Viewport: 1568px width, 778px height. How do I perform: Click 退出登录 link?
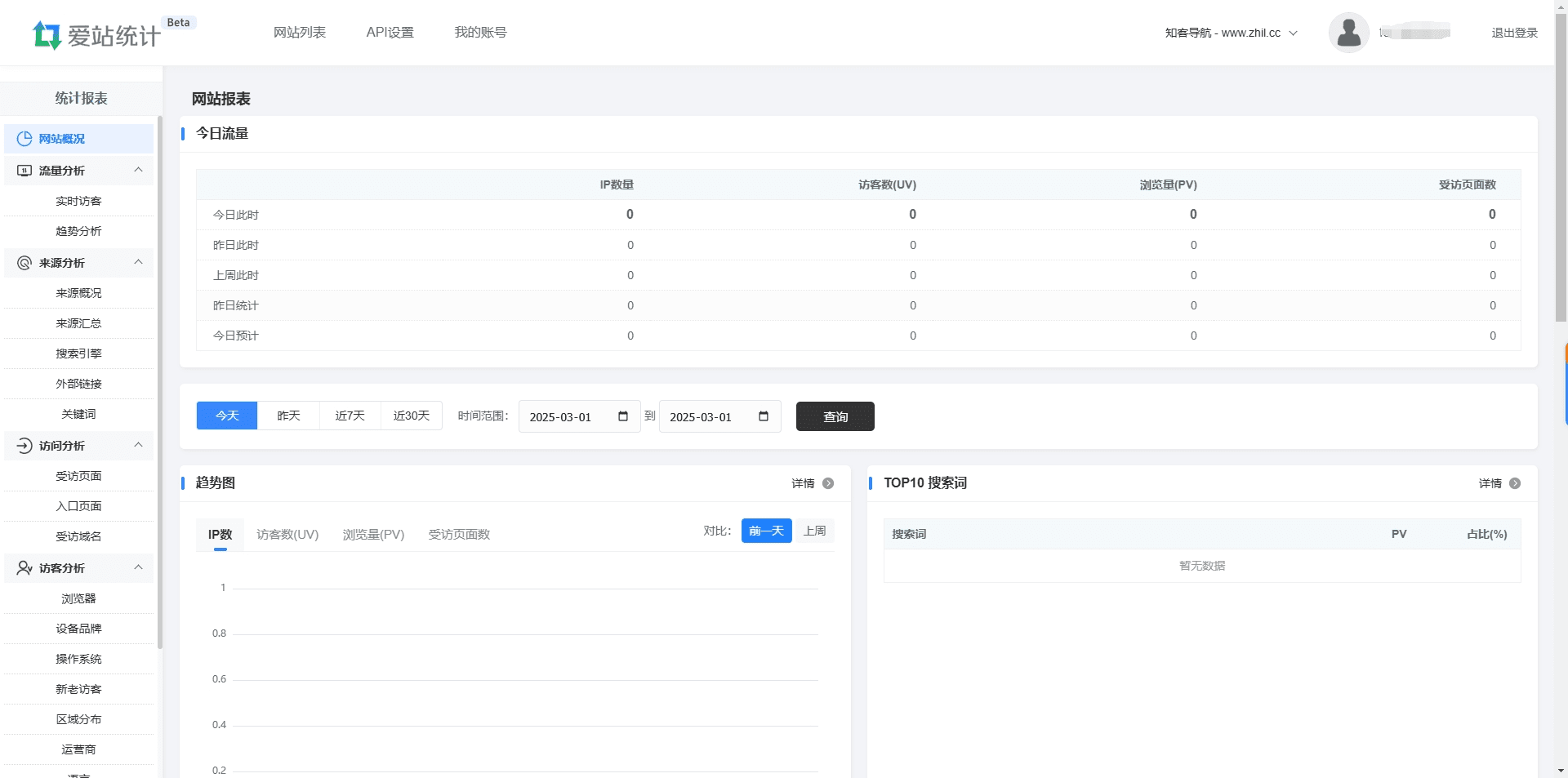coord(1514,33)
